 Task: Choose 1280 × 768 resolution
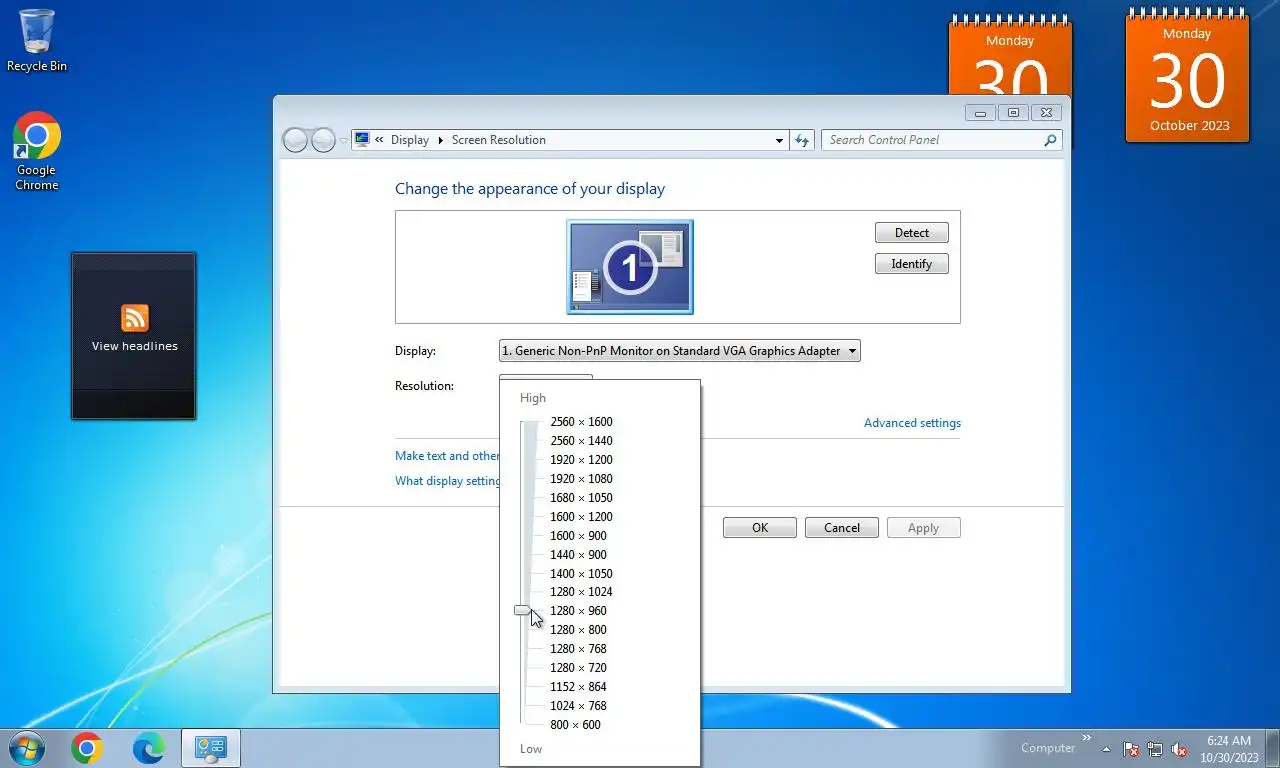[x=578, y=649]
